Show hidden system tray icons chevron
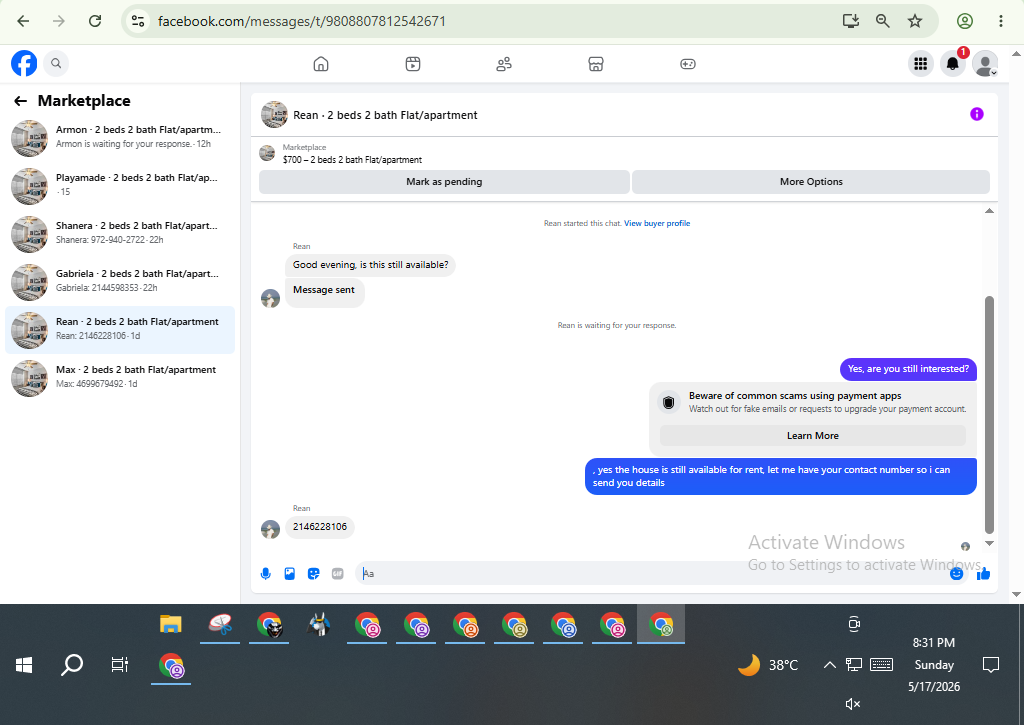The width and height of the screenshot is (1024, 725). 829,665
